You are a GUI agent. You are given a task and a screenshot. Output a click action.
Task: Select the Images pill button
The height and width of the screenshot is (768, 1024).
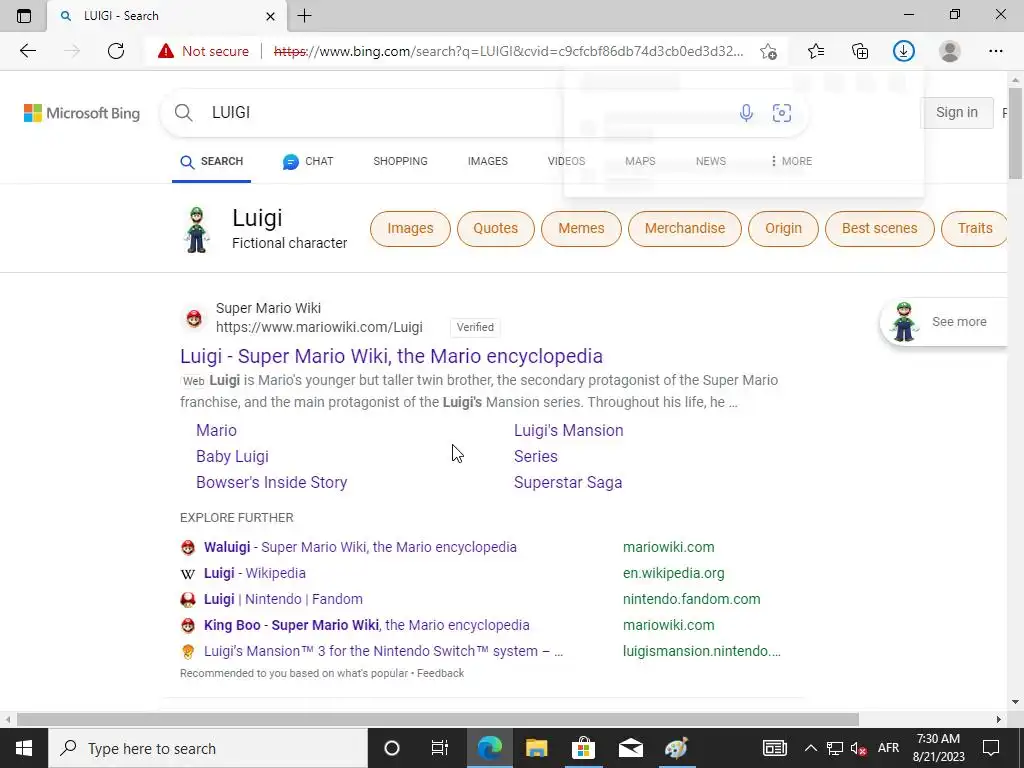tap(410, 229)
